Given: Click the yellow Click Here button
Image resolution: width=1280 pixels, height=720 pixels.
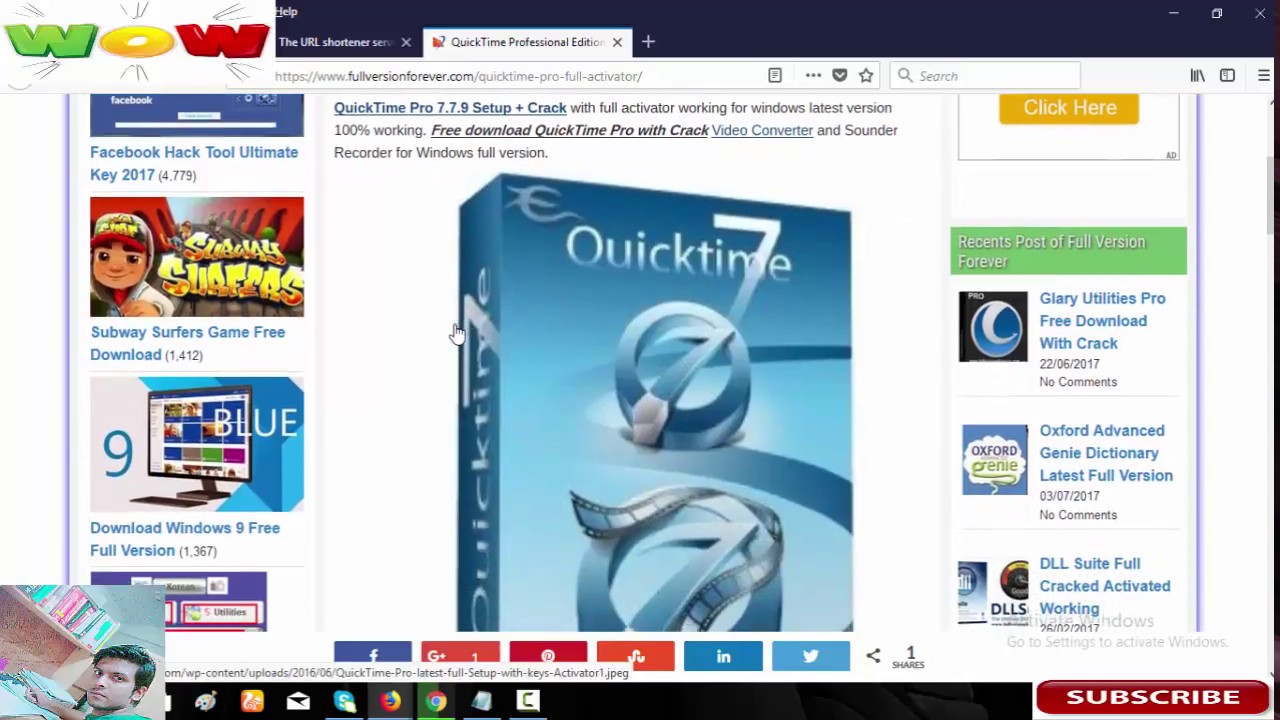Looking at the screenshot, I should coord(1069,108).
